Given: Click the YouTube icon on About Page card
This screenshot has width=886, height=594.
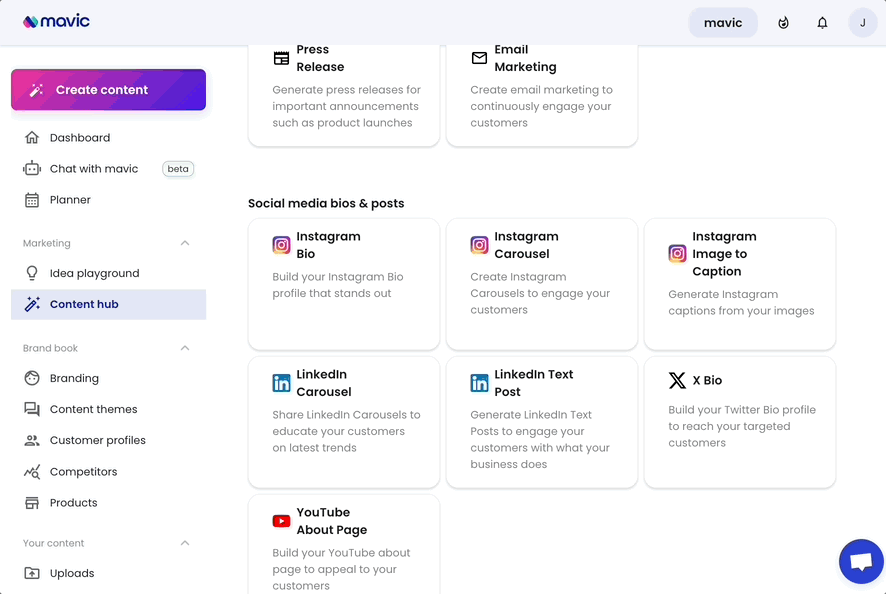Looking at the screenshot, I should [x=281, y=521].
